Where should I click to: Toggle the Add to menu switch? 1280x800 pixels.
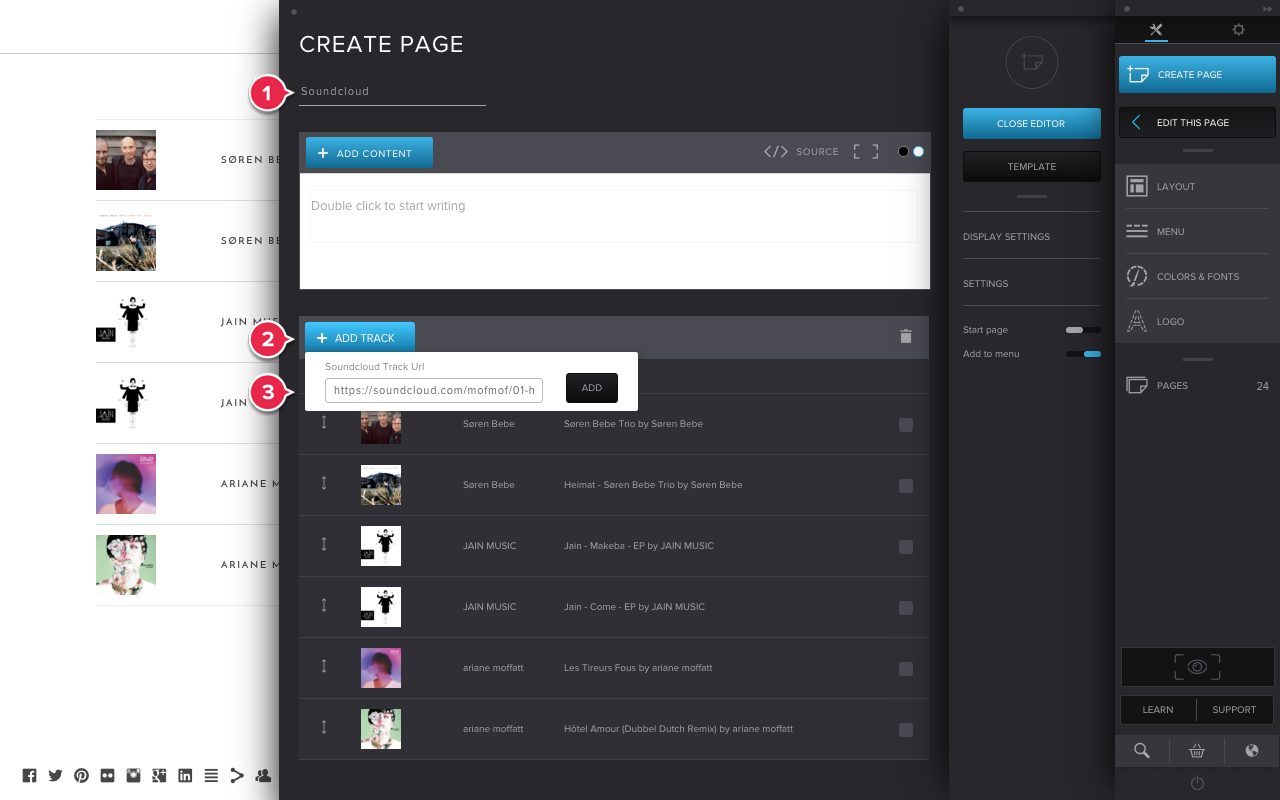tap(1083, 353)
